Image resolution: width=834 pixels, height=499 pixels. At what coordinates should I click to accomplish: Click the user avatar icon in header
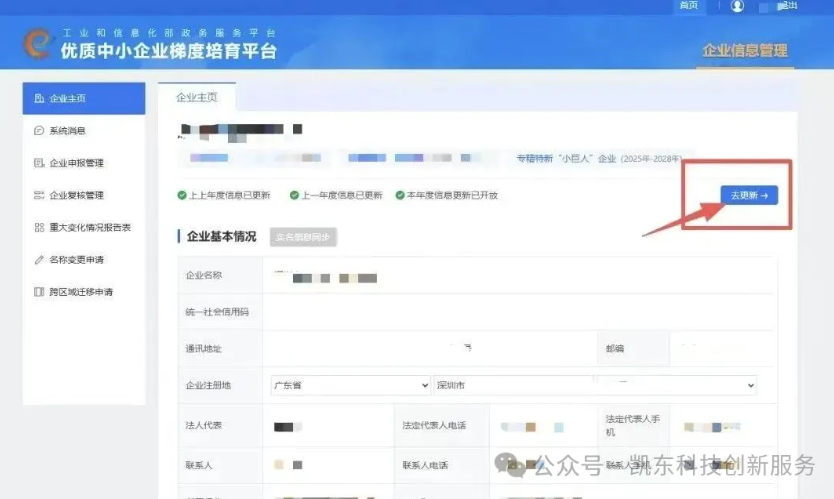point(737,6)
